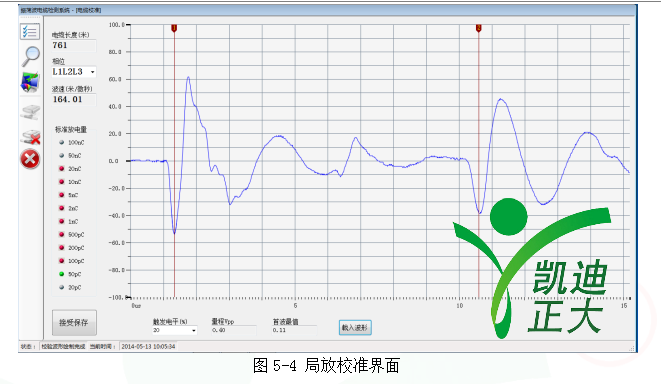Select the first red cursor marker

[x=174, y=28]
